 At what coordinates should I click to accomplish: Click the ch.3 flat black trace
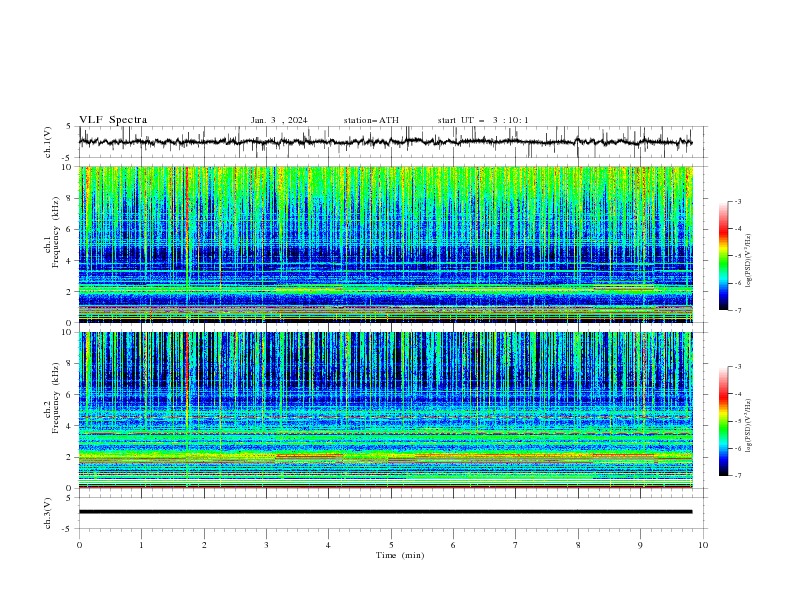(385, 512)
